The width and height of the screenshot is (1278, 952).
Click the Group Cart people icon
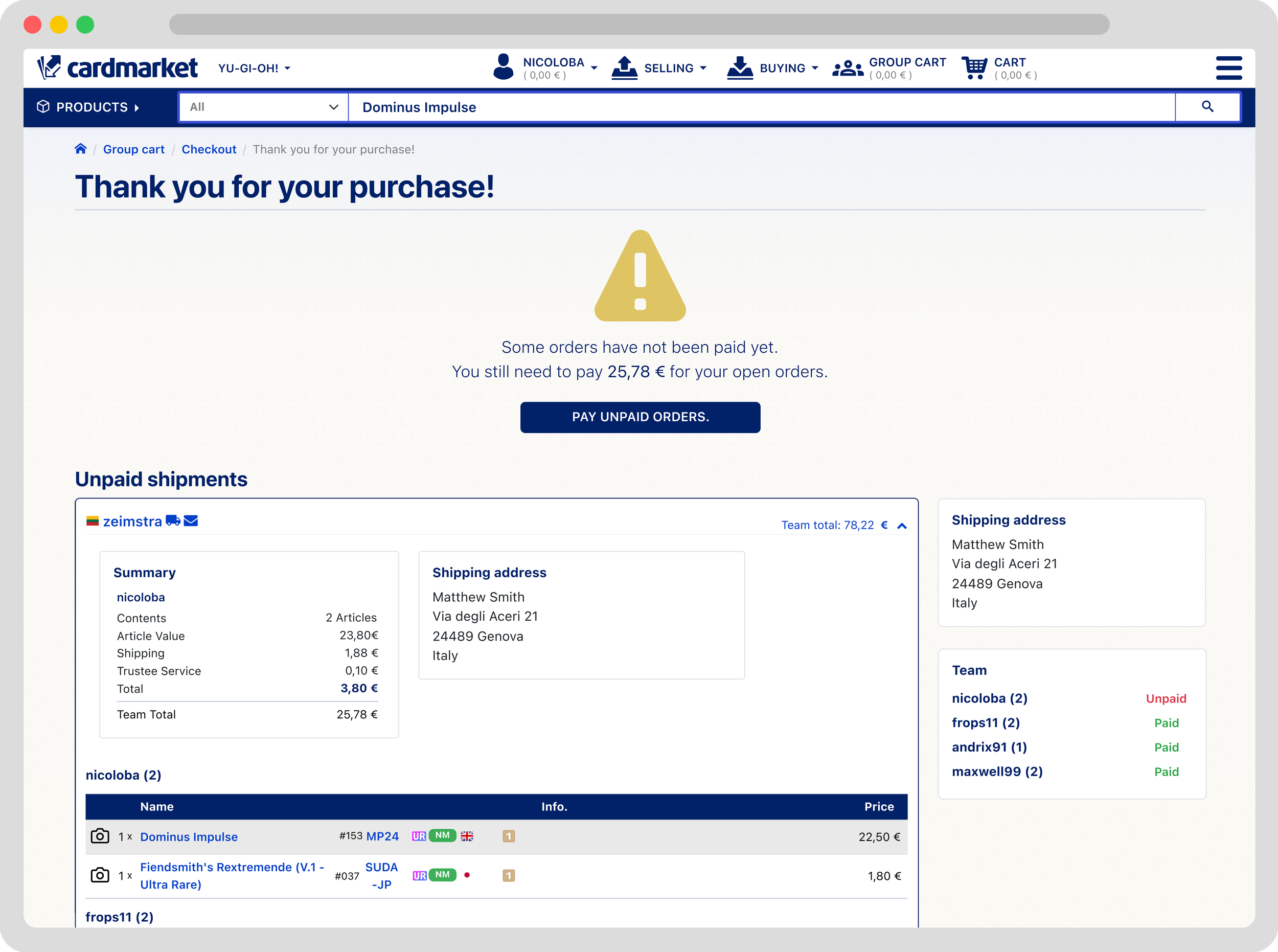point(848,69)
